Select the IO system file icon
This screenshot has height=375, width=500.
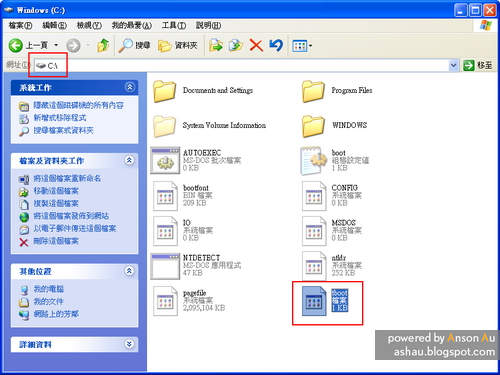165,231
